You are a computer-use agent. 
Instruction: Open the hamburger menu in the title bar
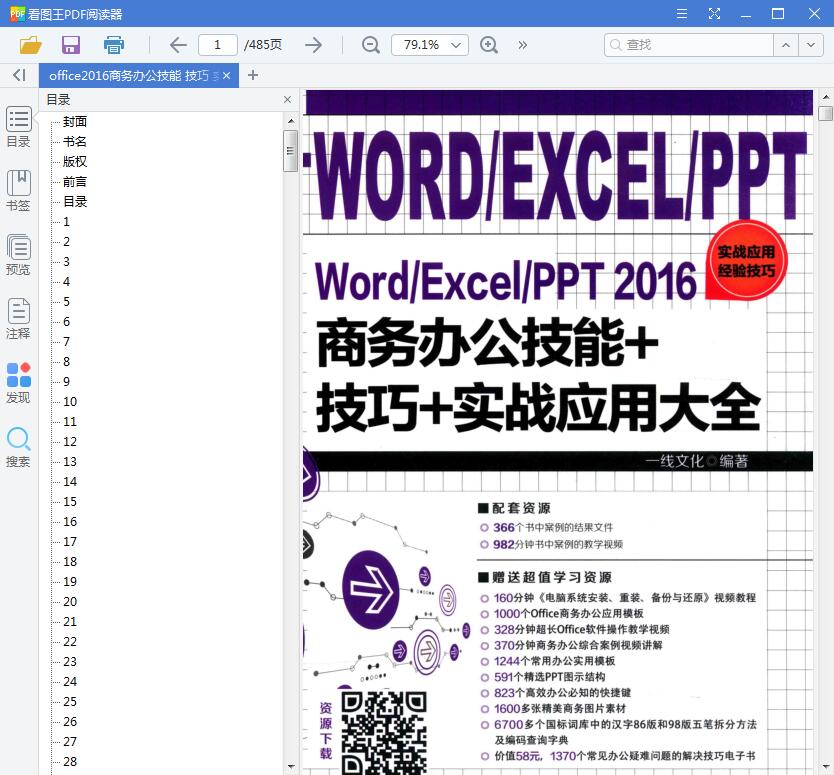[x=681, y=13]
